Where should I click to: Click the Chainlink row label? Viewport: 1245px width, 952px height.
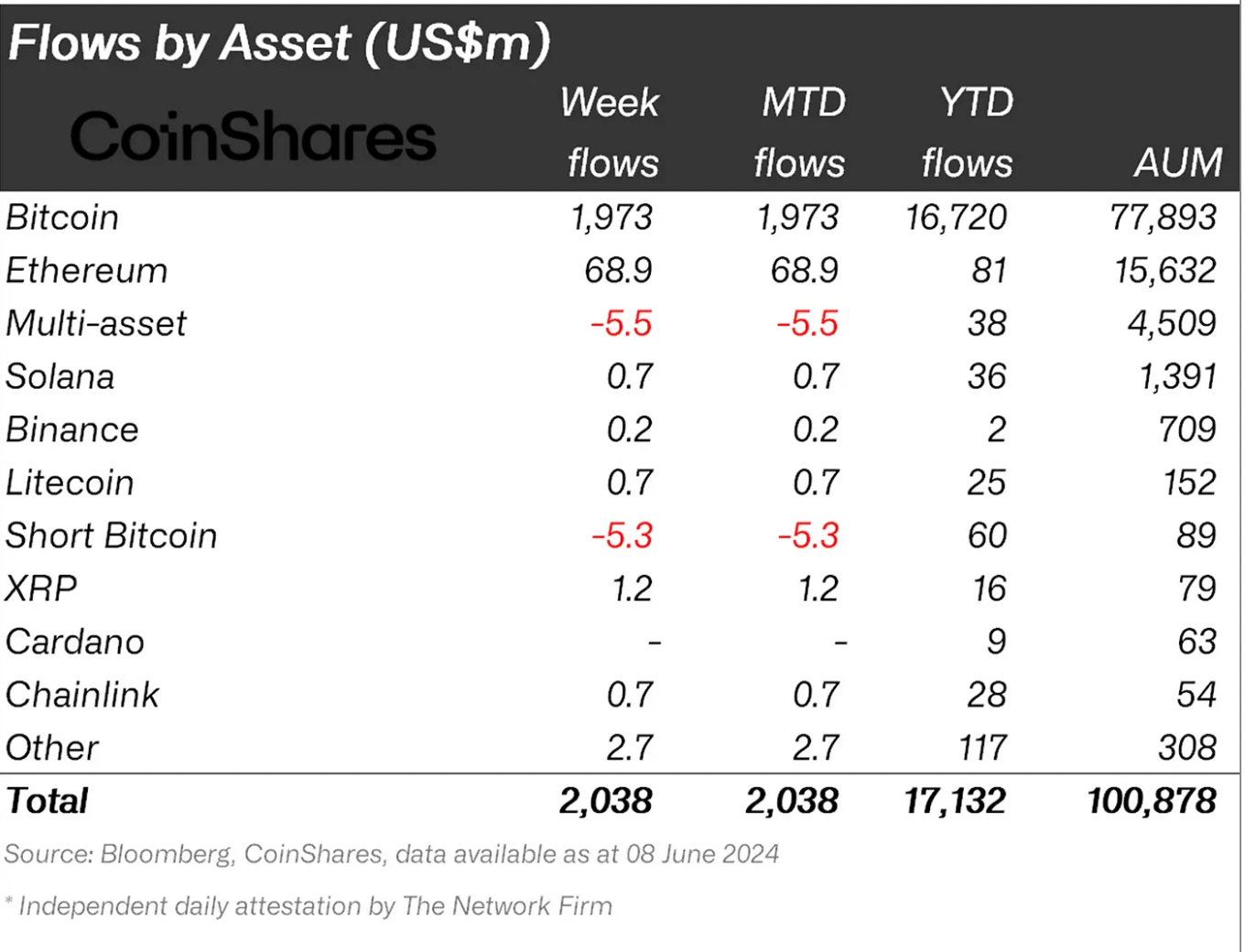tap(82, 696)
